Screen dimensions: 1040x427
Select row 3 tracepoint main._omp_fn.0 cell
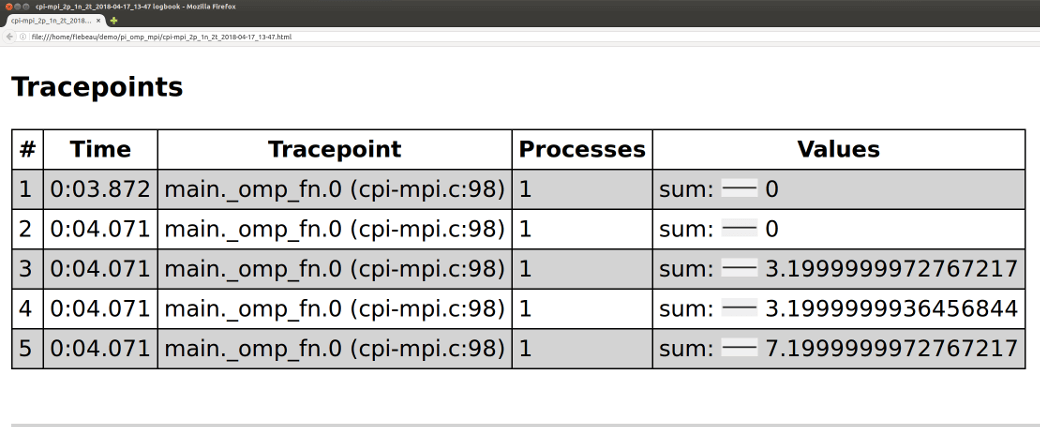click(x=334, y=269)
